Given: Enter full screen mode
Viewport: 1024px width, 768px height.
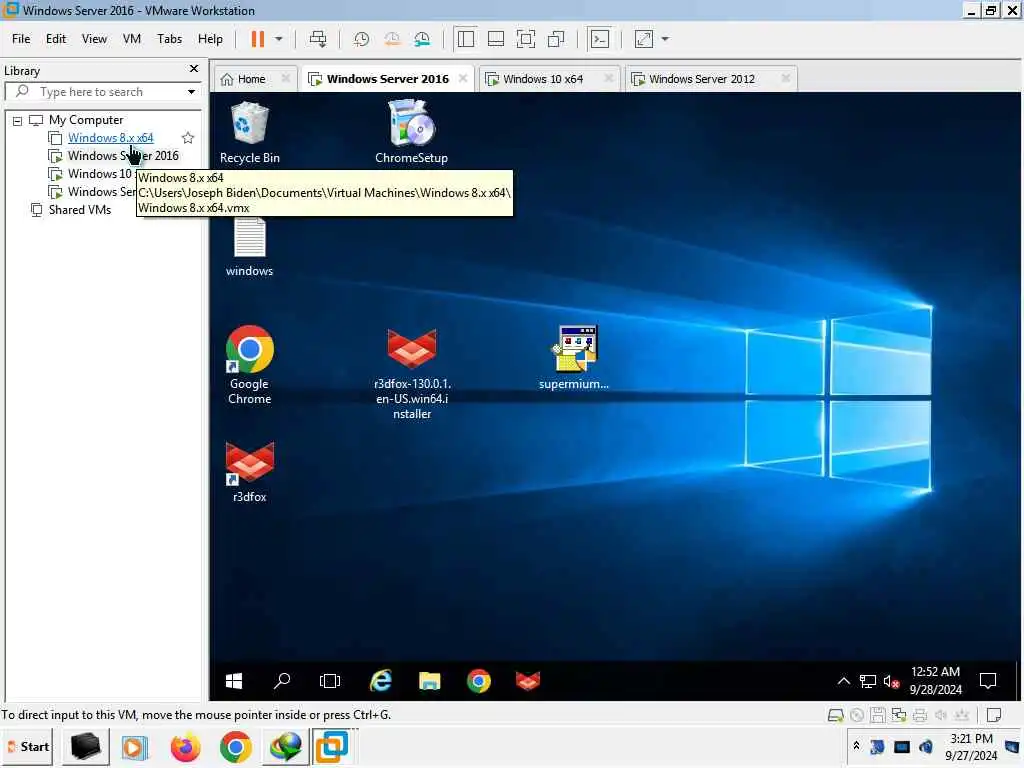Looking at the screenshot, I should click(526, 39).
